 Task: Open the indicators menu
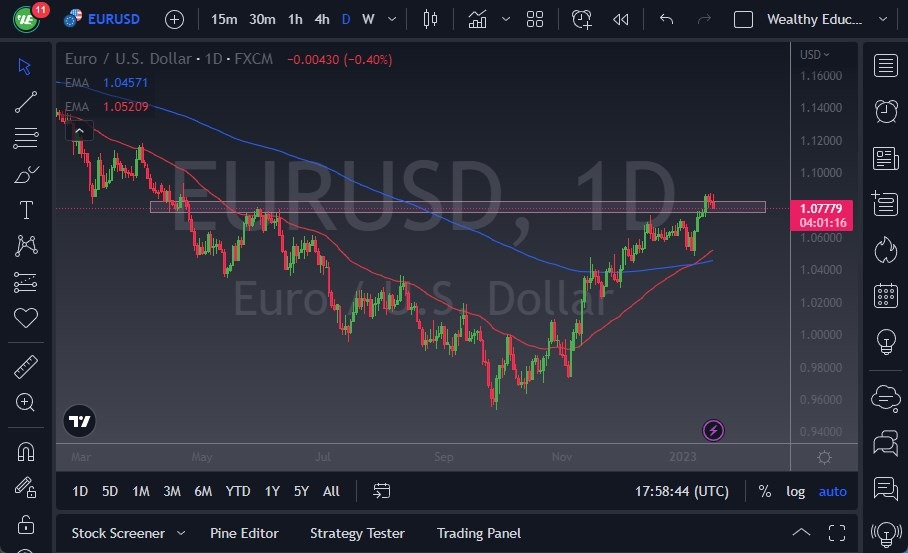[x=477, y=19]
